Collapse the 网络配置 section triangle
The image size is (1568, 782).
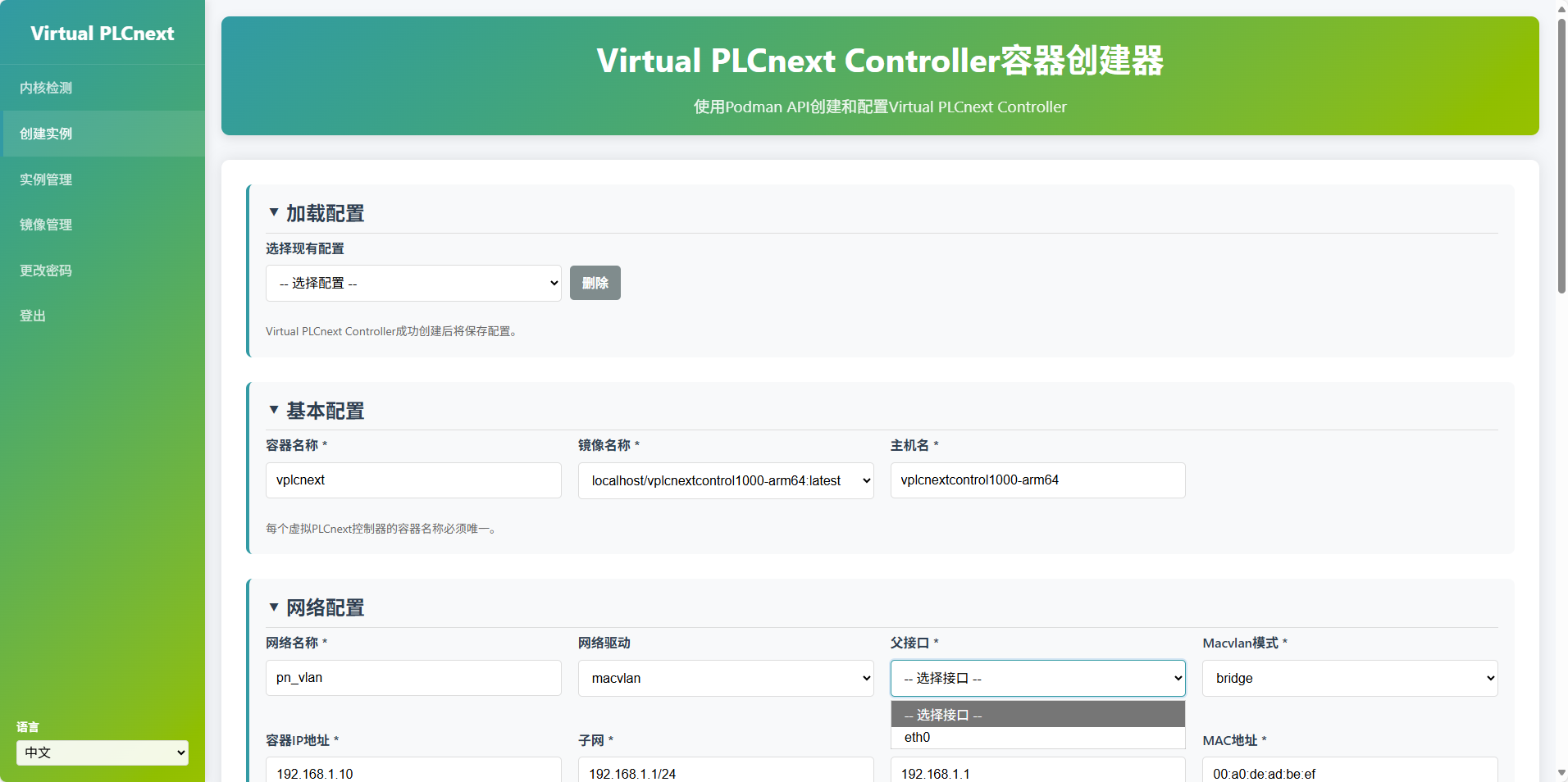click(274, 607)
